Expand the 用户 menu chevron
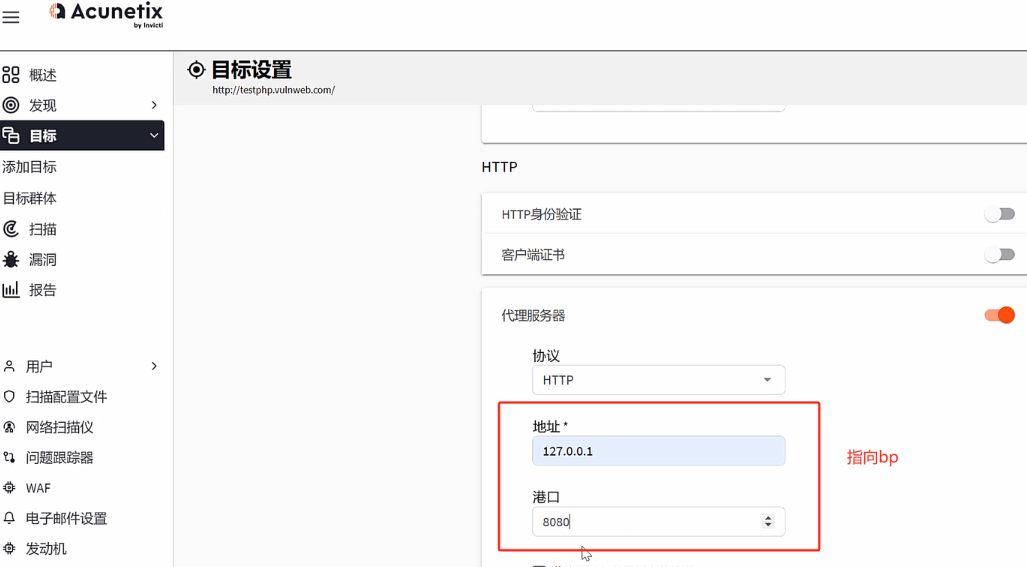 coord(154,366)
